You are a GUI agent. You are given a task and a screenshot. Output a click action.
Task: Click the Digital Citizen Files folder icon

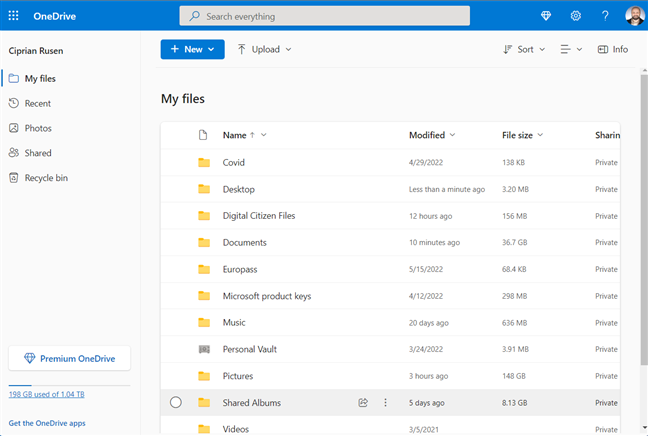(x=204, y=216)
